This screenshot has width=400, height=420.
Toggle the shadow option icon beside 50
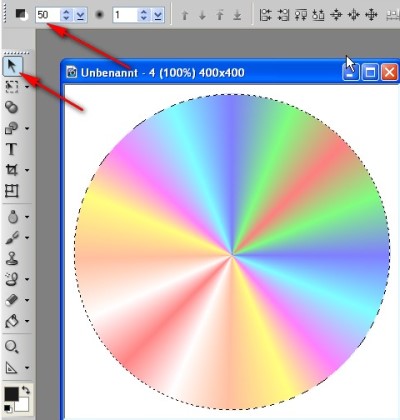(x=22, y=15)
